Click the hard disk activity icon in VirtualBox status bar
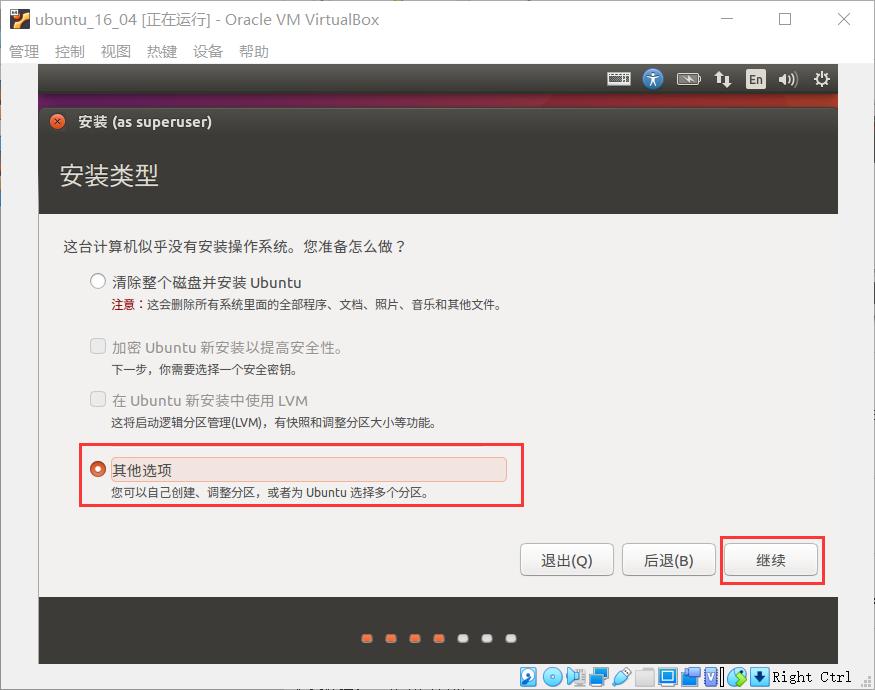The height and width of the screenshot is (690, 875). coord(528,677)
